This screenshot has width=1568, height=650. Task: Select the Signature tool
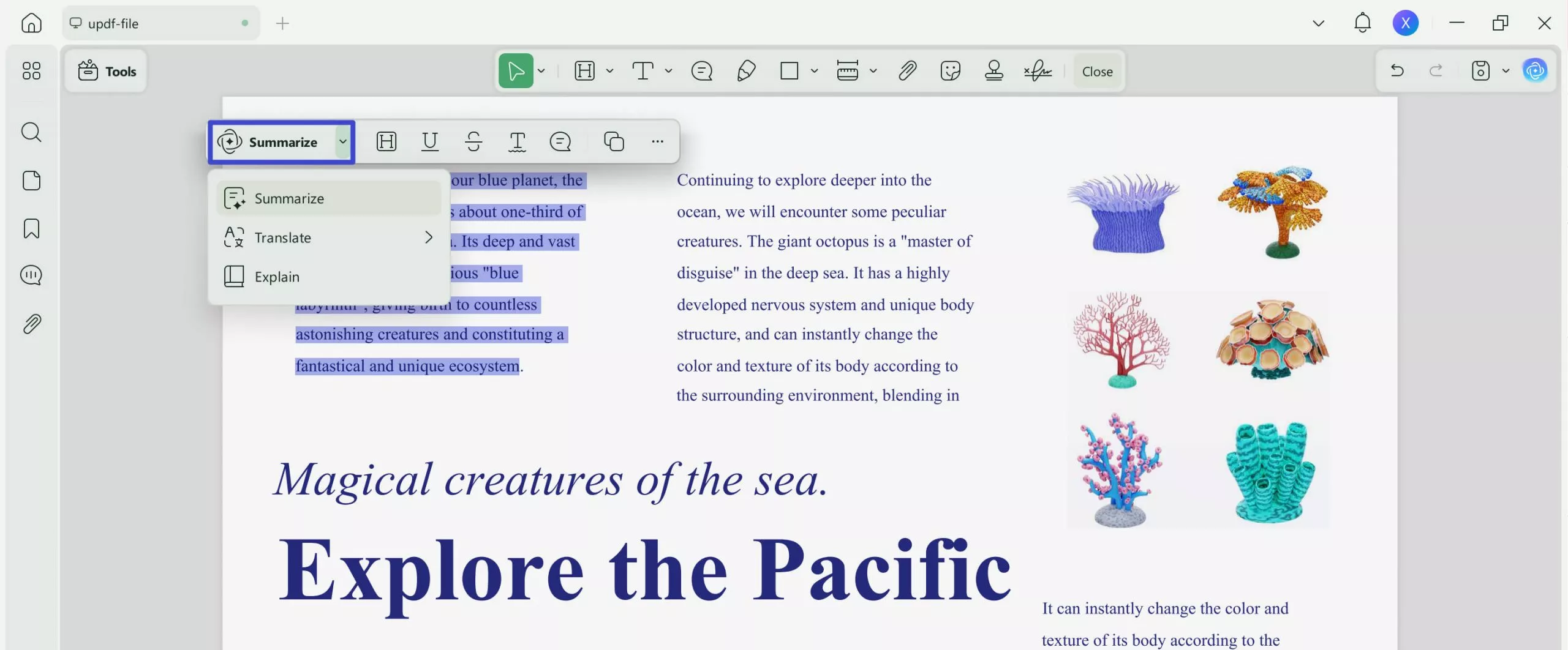1038,70
